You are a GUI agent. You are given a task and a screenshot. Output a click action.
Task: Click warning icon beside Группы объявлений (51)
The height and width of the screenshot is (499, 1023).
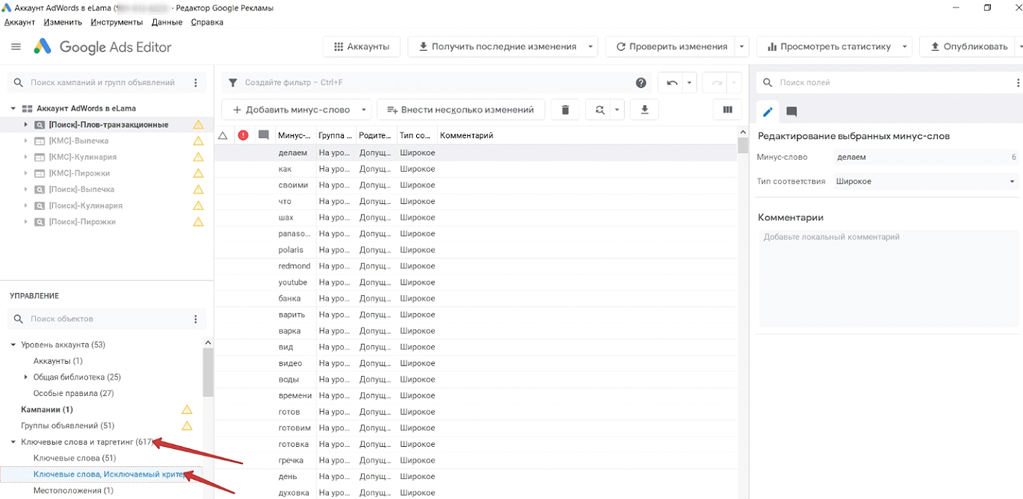[187, 426]
